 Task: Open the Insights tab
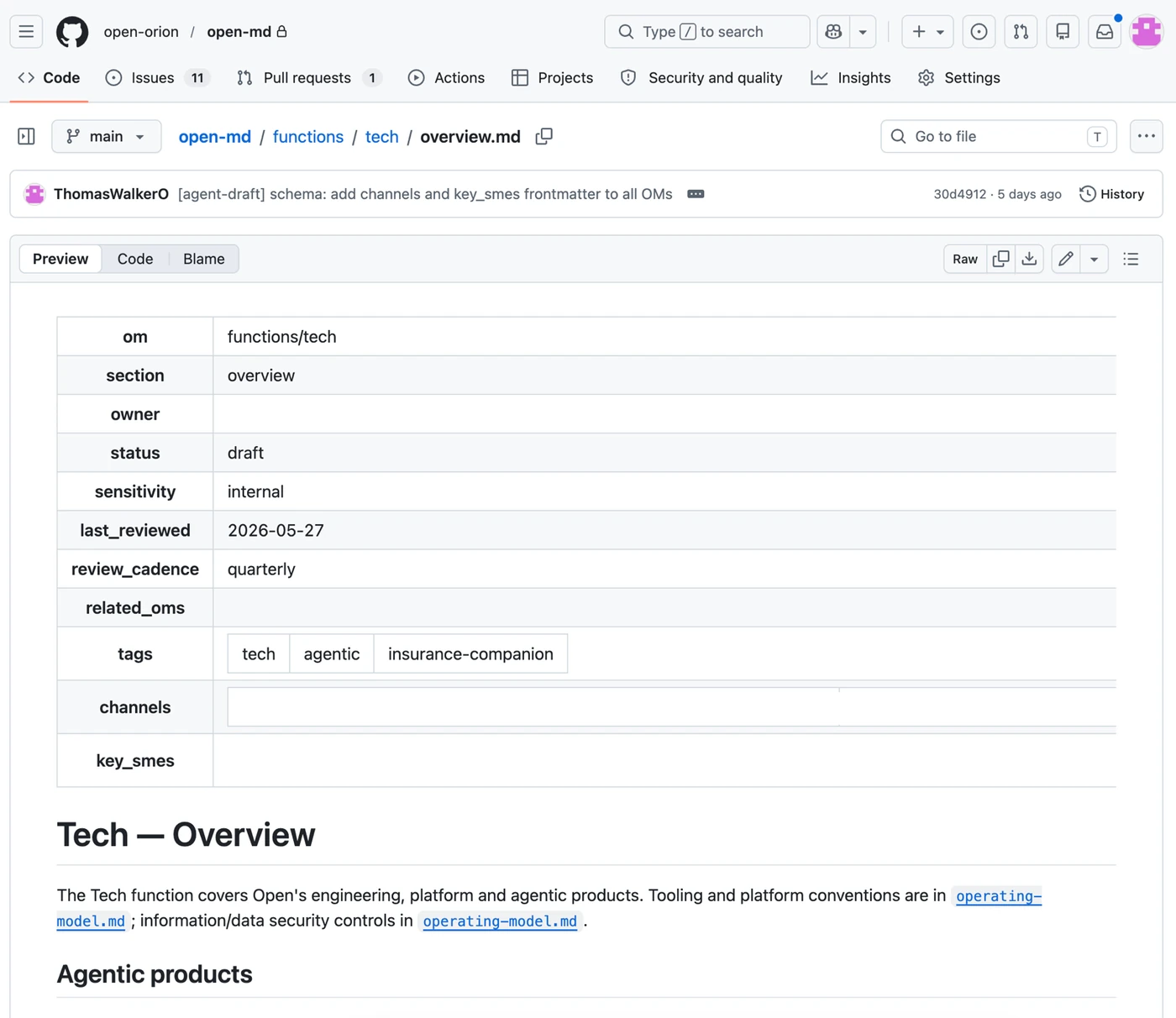tap(851, 77)
